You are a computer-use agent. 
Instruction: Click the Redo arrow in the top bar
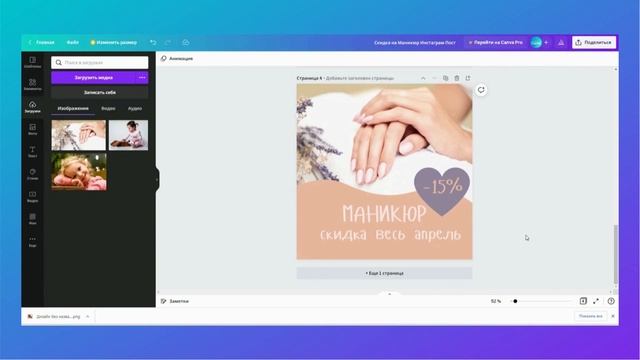[168, 42]
